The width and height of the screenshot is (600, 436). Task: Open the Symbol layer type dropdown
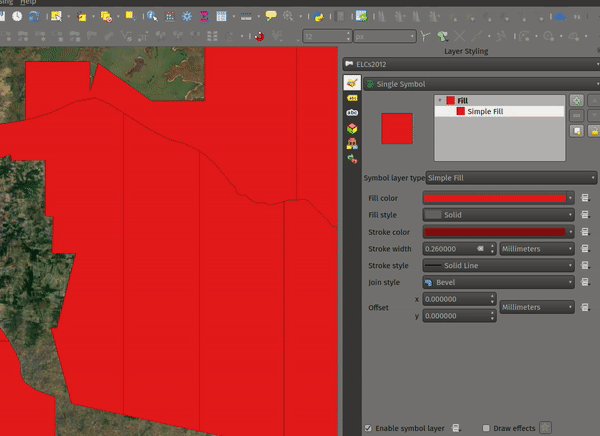pos(511,178)
